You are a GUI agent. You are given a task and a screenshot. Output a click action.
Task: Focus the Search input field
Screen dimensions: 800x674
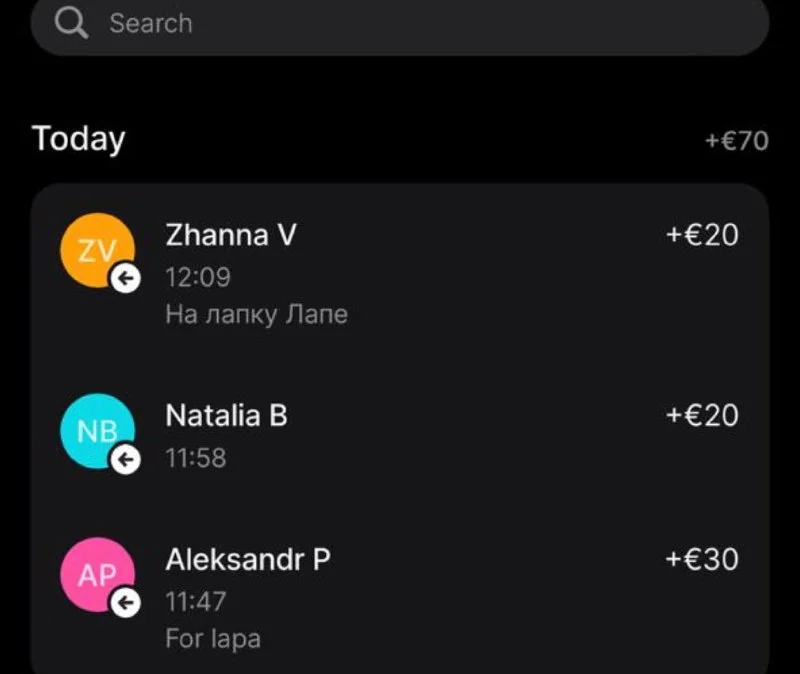click(x=400, y=23)
